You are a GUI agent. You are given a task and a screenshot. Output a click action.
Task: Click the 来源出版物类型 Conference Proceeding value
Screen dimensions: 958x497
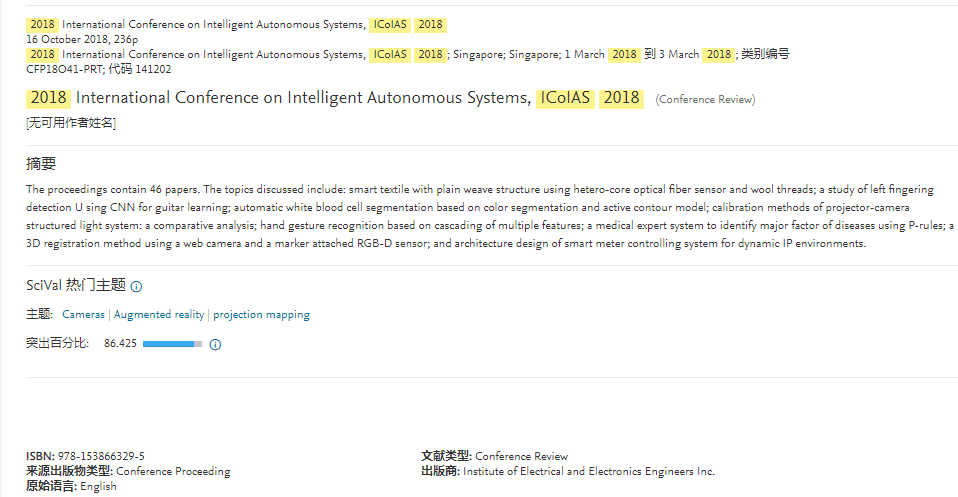(x=174, y=471)
